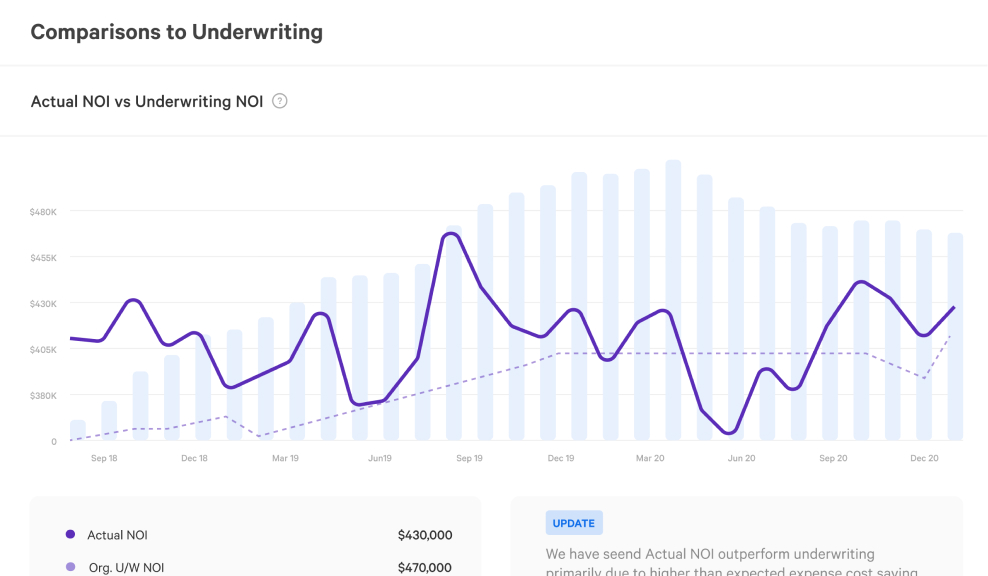Click the help icon beside the chart title

tap(280, 101)
